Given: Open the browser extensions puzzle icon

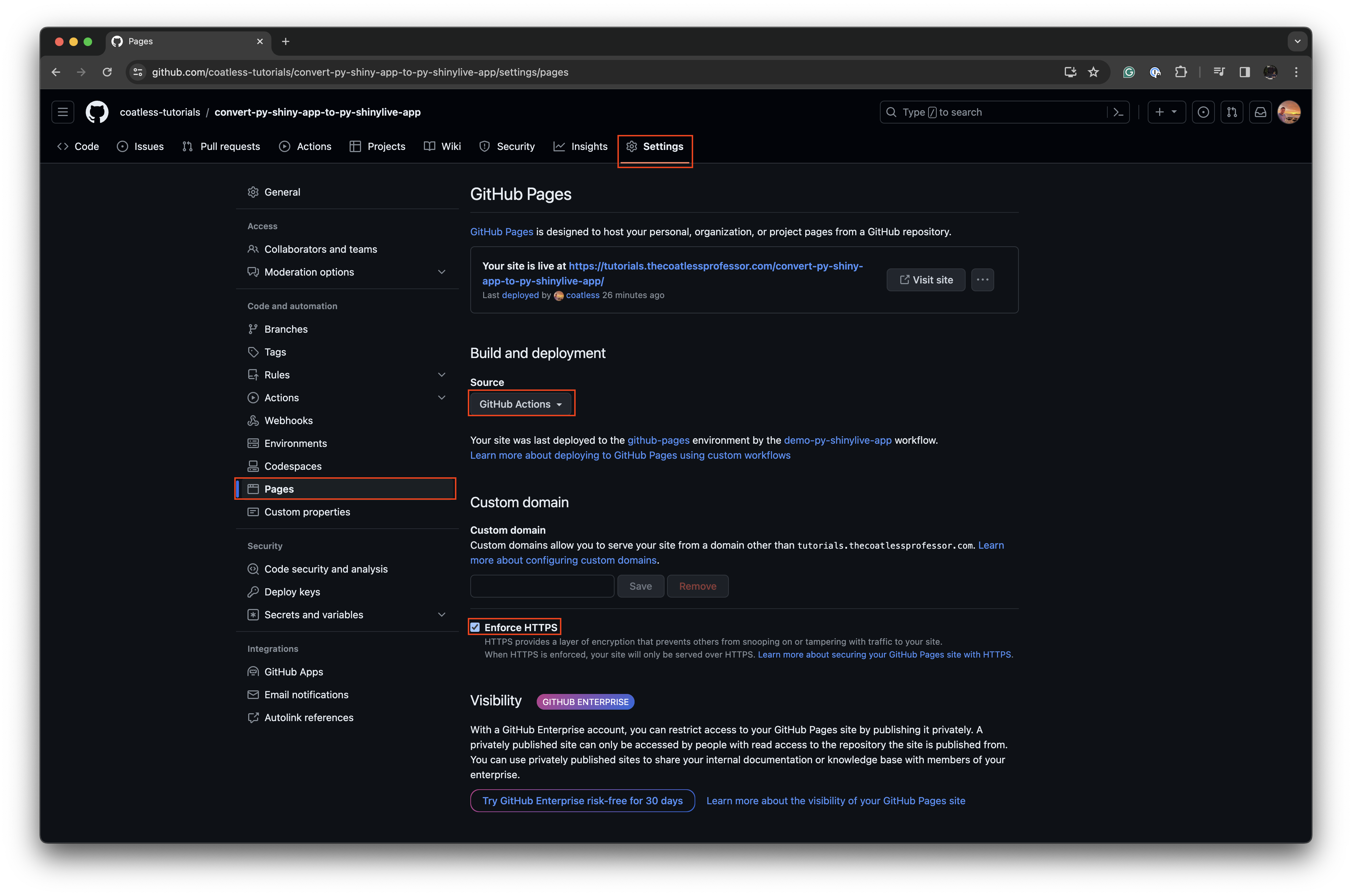Looking at the screenshot, I should click(1181, 72).
